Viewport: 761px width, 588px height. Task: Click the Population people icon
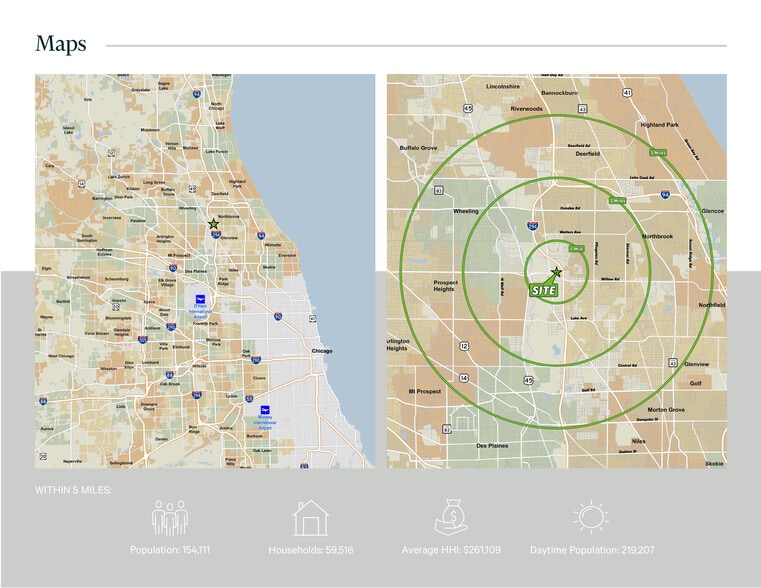(169, 518)
